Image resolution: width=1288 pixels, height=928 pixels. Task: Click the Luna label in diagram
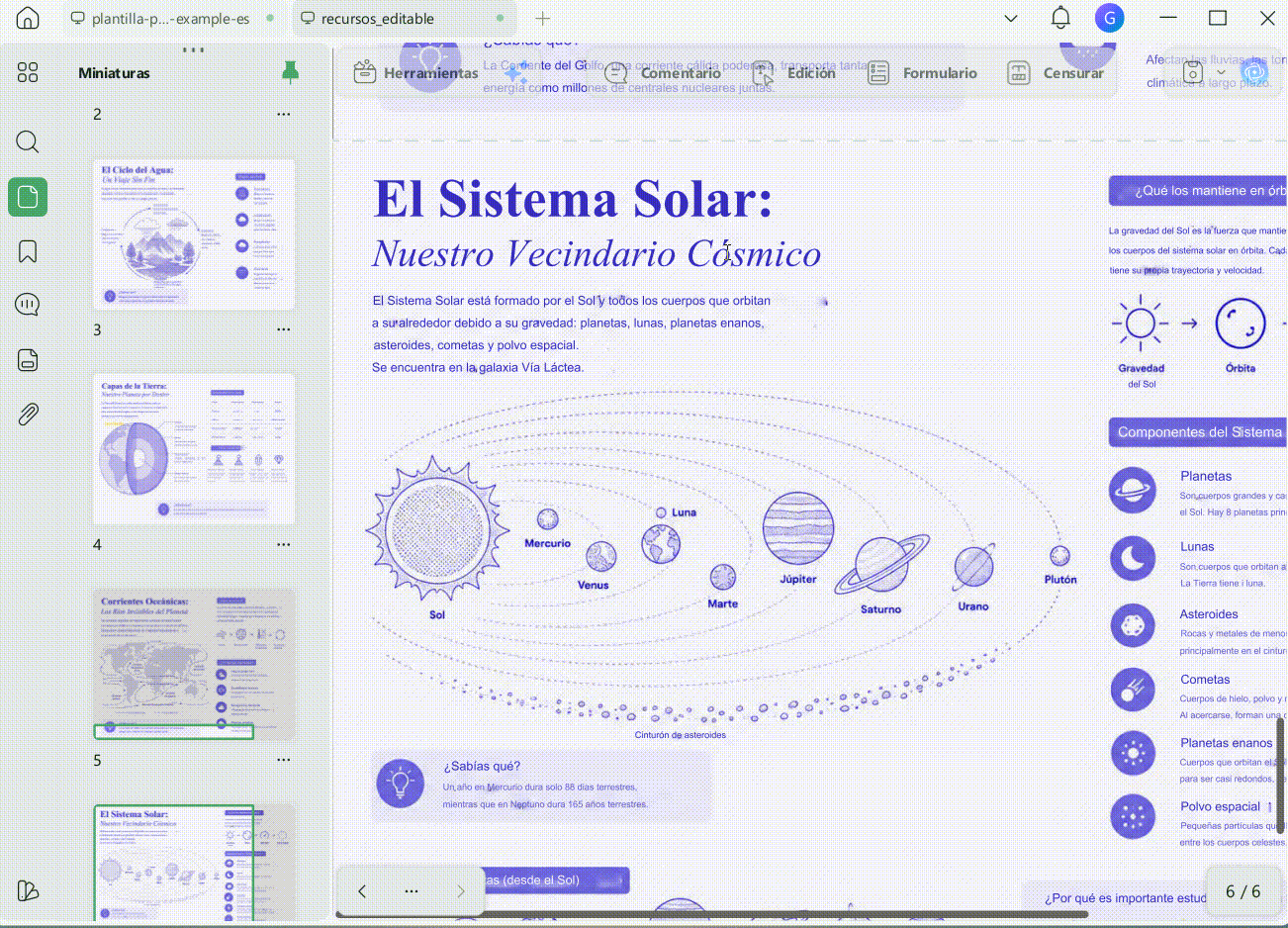click(x=684, y=512)
